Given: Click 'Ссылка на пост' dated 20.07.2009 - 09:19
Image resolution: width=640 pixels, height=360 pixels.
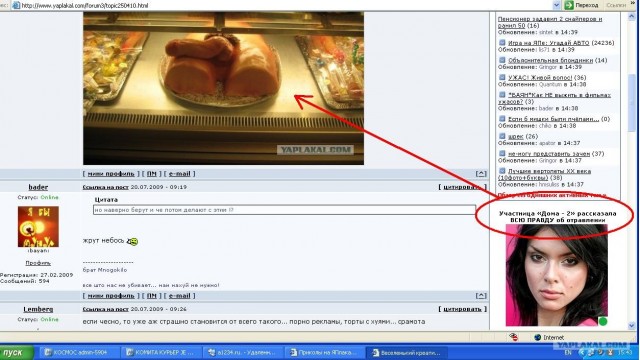Looking at the screenshot, I should 105,187.
